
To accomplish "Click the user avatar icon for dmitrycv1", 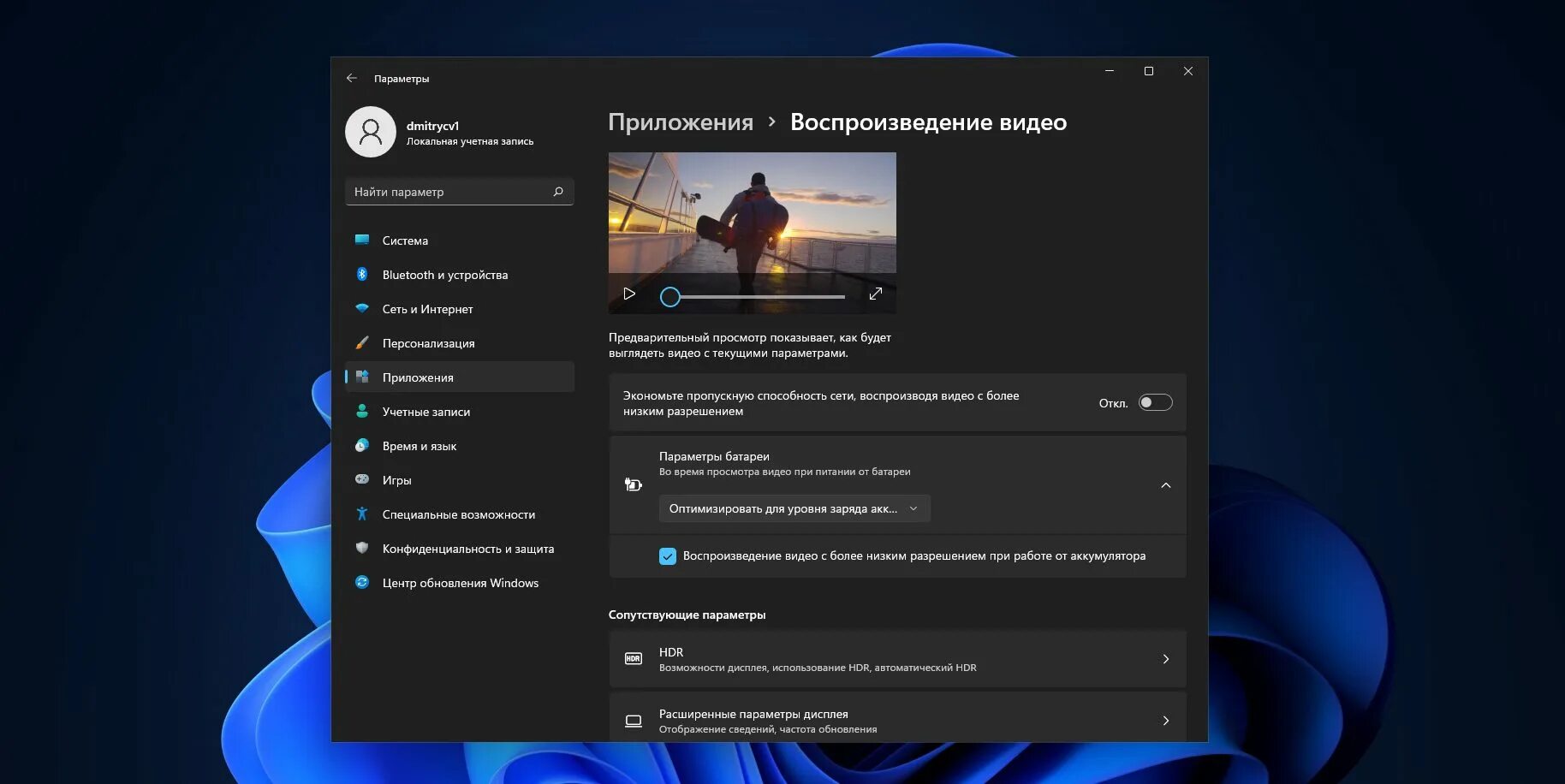I will pyautogui.click(x=371, y=132).
